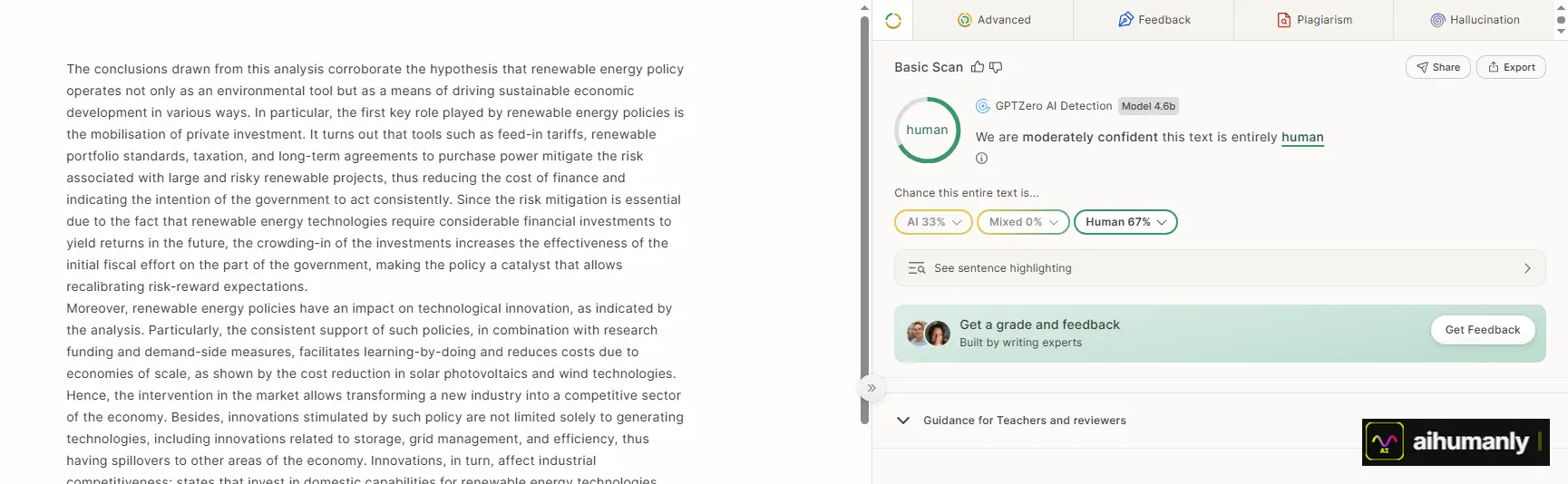Click the info icon below confidence statement
Screen dimensions: 1568x484
(981, 159)
